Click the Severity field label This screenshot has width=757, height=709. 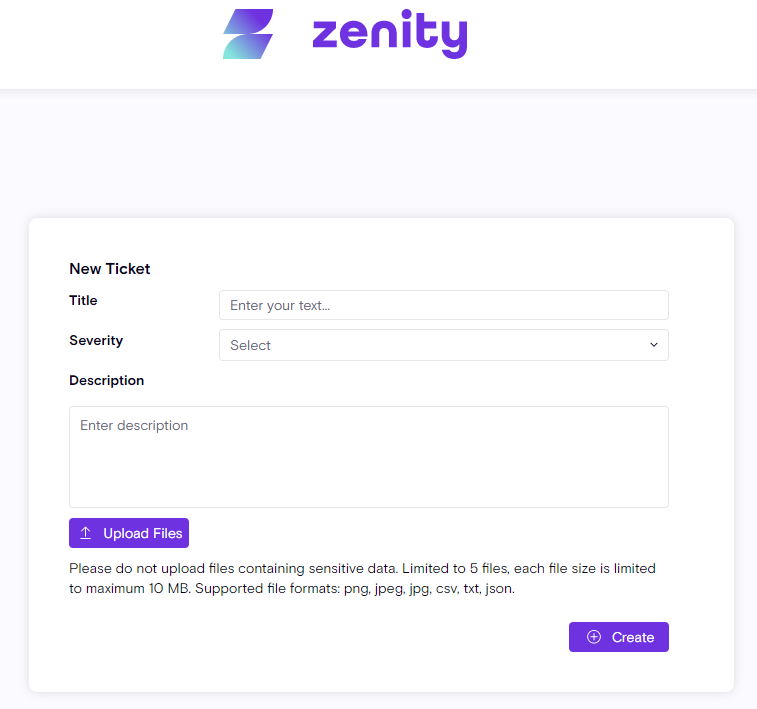(96, 340)
